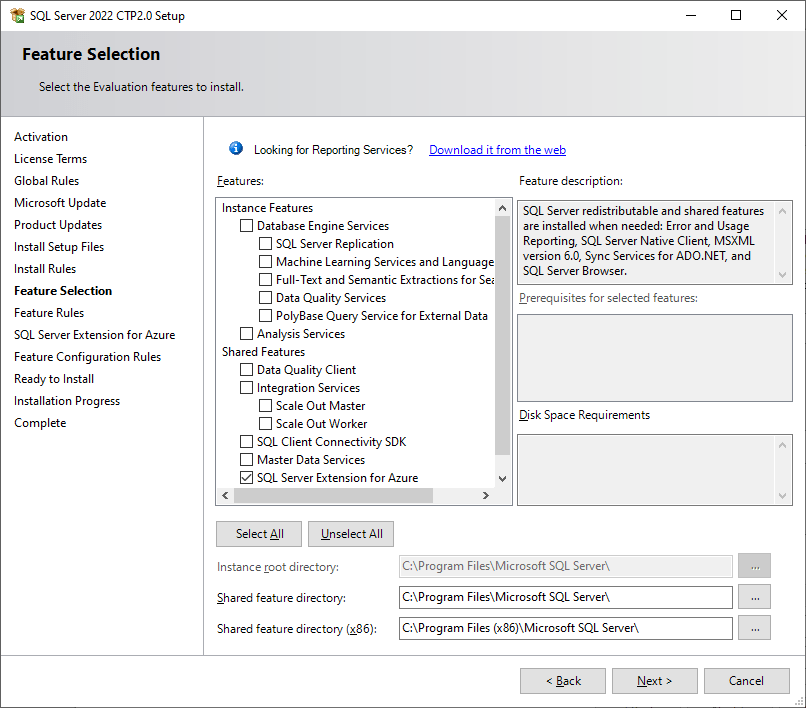
Task: Select the Install Setup Files step
Action: click(59, 247)
